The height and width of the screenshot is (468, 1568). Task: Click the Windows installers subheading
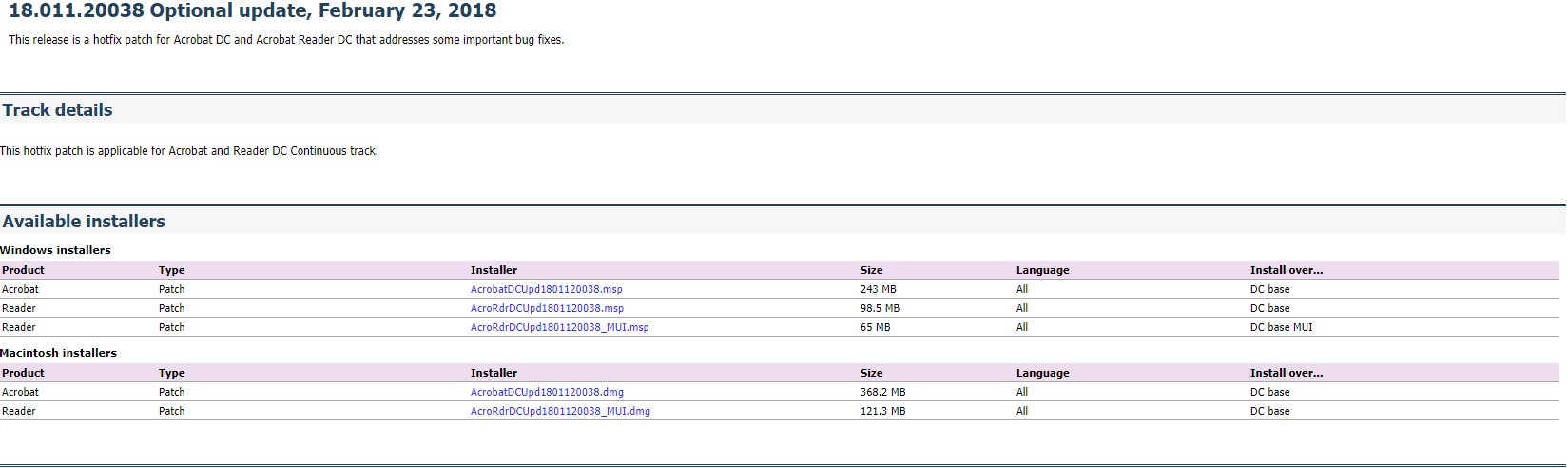tap(55, 250)
